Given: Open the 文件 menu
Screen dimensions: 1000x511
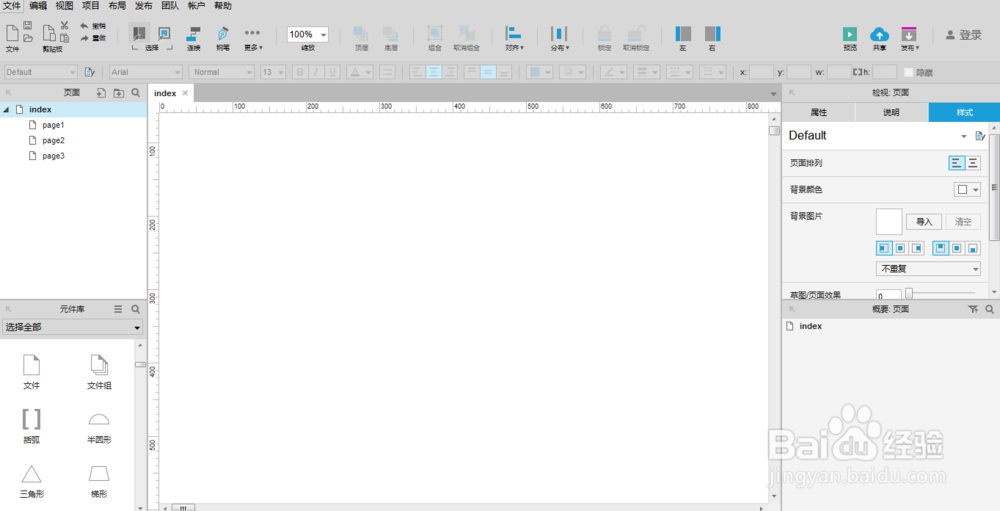Looking at the screenshot, I should tap(12, 6).
